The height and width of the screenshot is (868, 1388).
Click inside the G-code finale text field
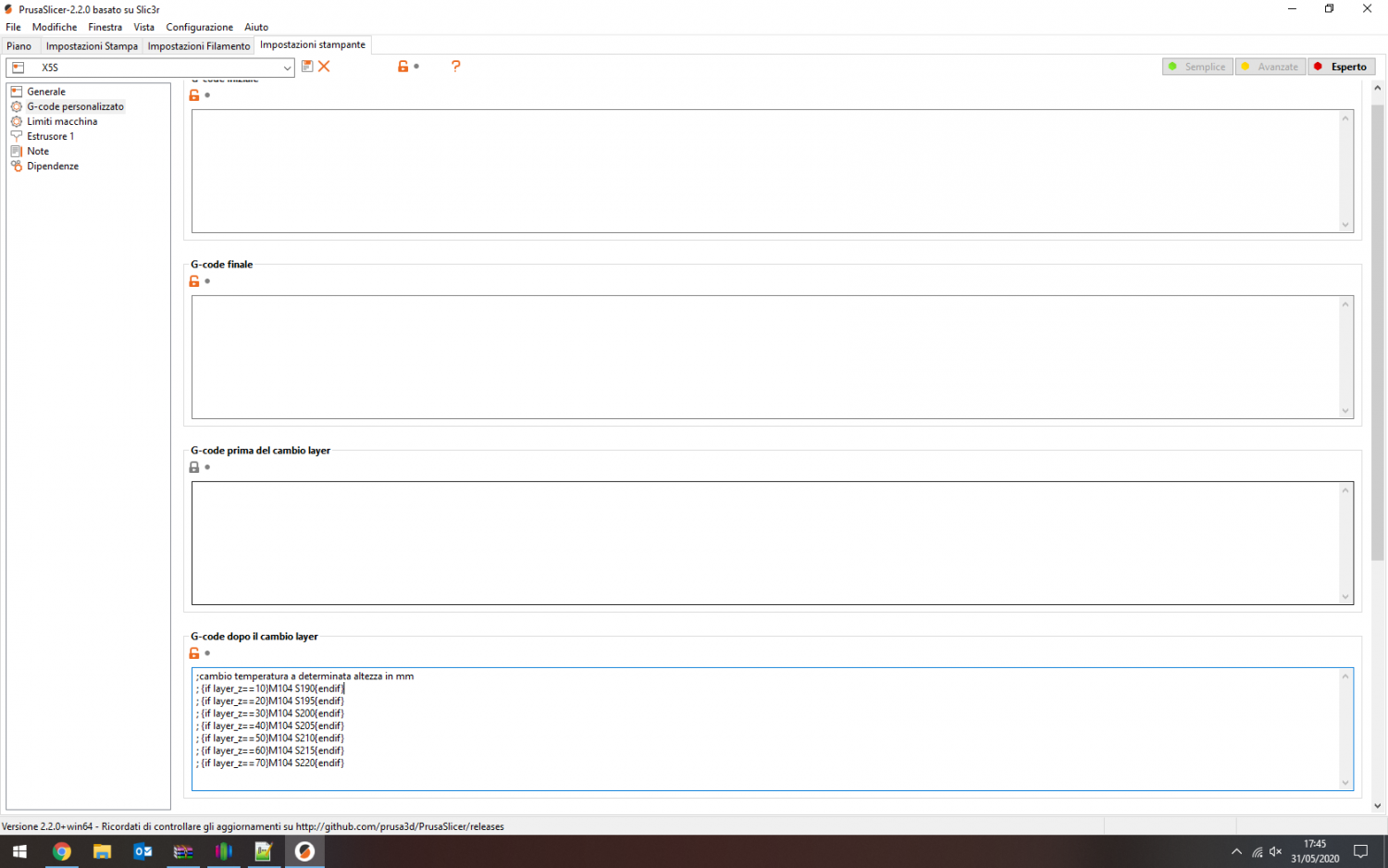tap(765, 357)
